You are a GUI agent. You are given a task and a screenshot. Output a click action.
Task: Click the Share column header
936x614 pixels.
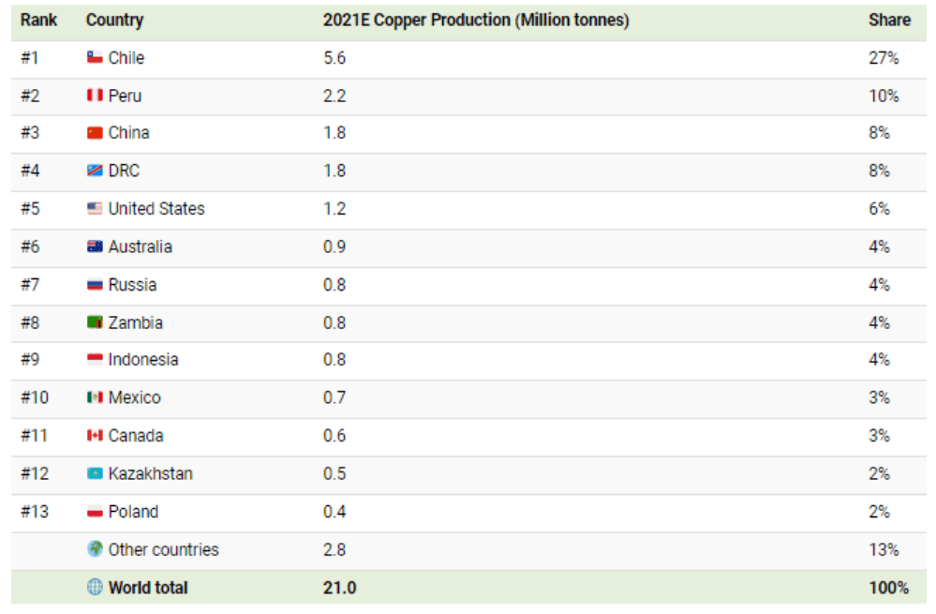889,20
